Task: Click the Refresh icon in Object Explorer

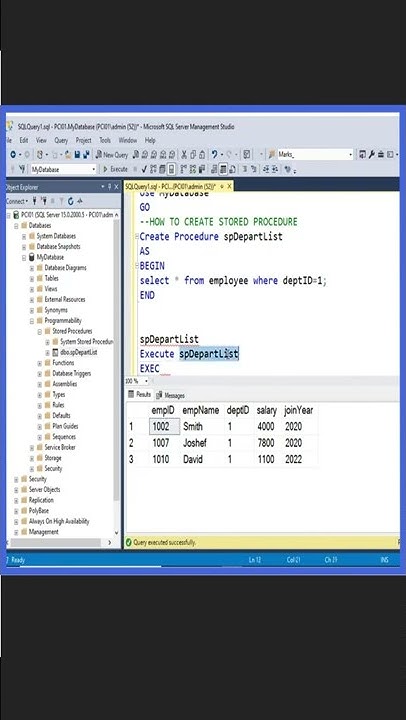Action: coord(71,201)
